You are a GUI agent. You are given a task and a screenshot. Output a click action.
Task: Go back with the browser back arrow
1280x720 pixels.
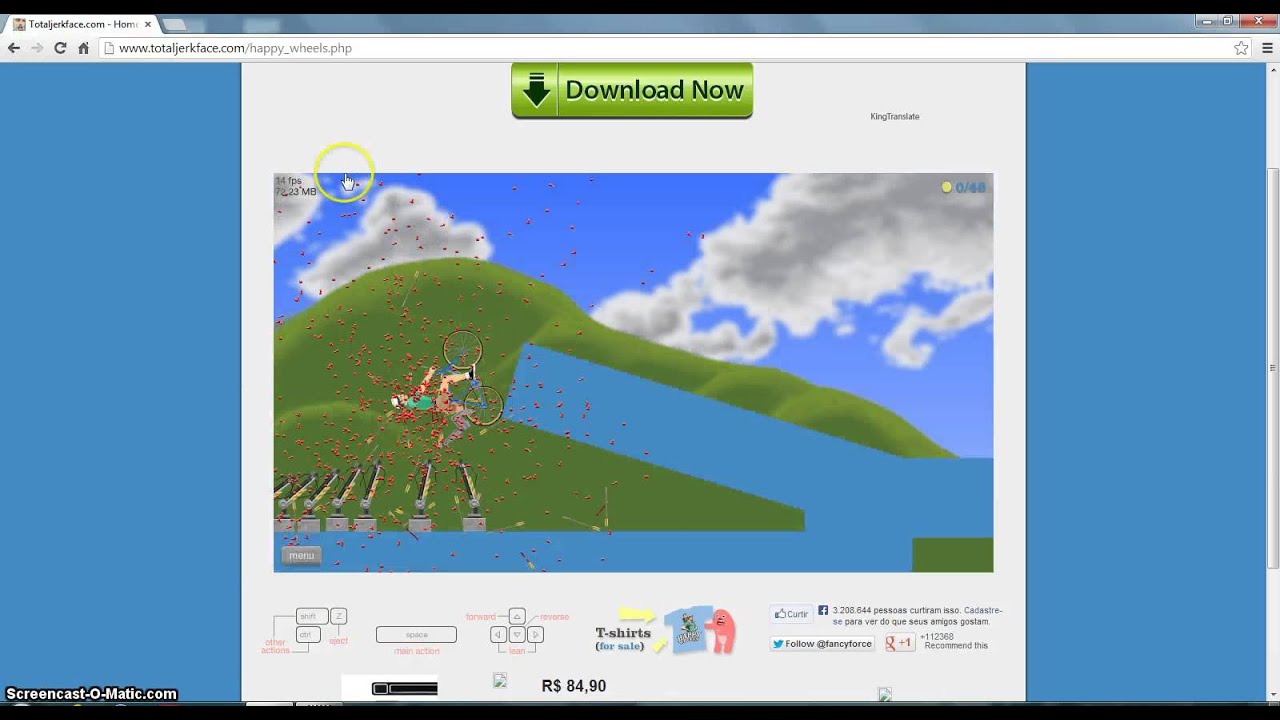click(14, 48)
